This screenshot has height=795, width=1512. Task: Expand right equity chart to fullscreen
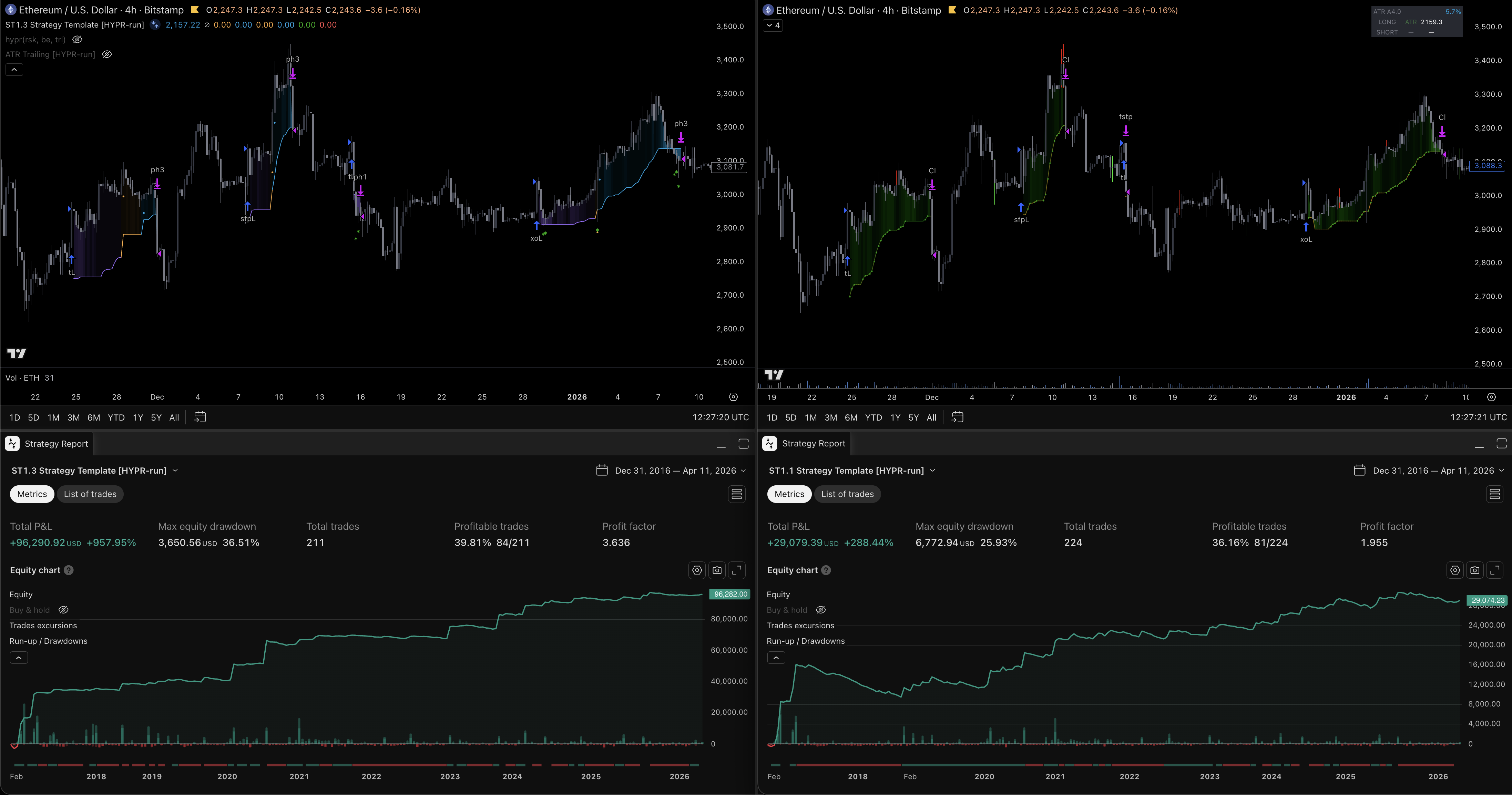(1494, 570)
